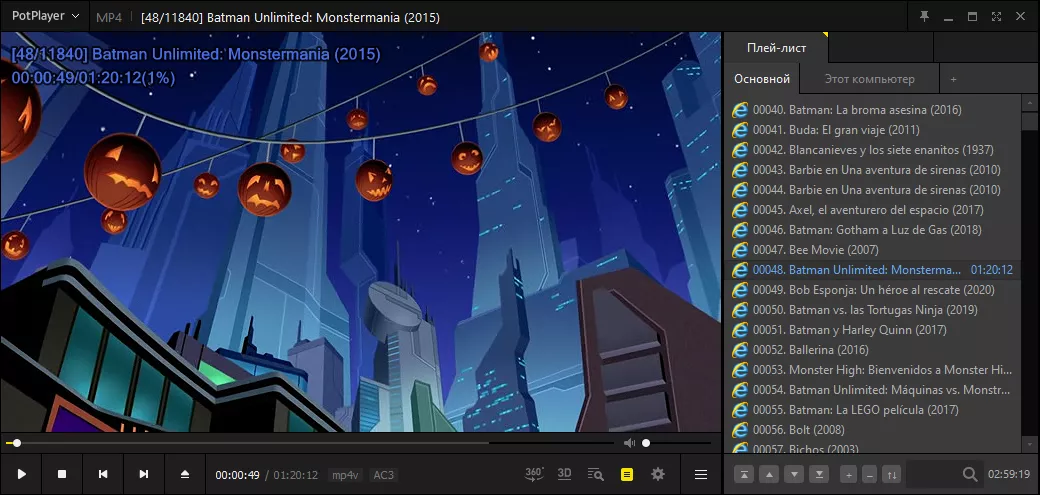Move the playlist item down
This screenshot has height=495, width=1040.
click(x=795, y=474)
